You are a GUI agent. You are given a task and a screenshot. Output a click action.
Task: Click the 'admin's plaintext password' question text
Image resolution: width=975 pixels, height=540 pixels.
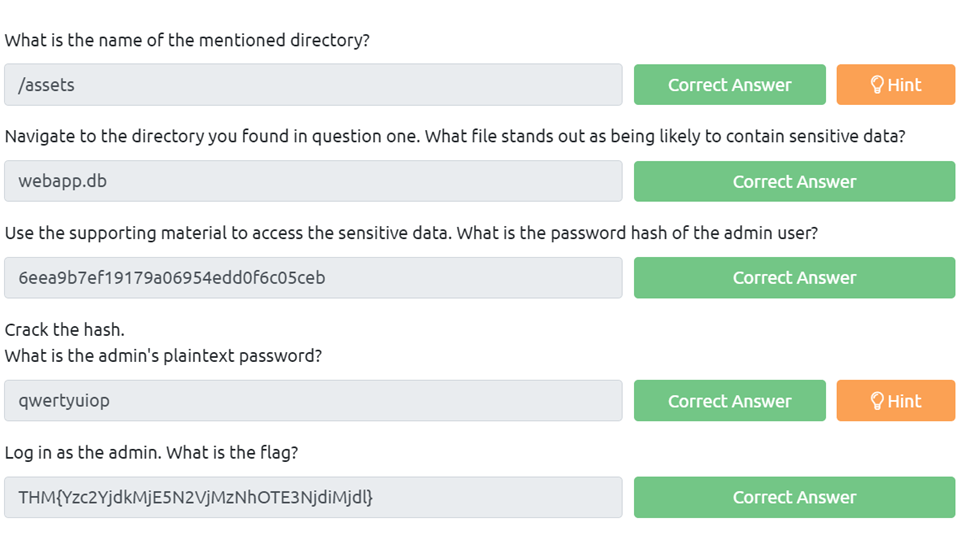(163, 356)
